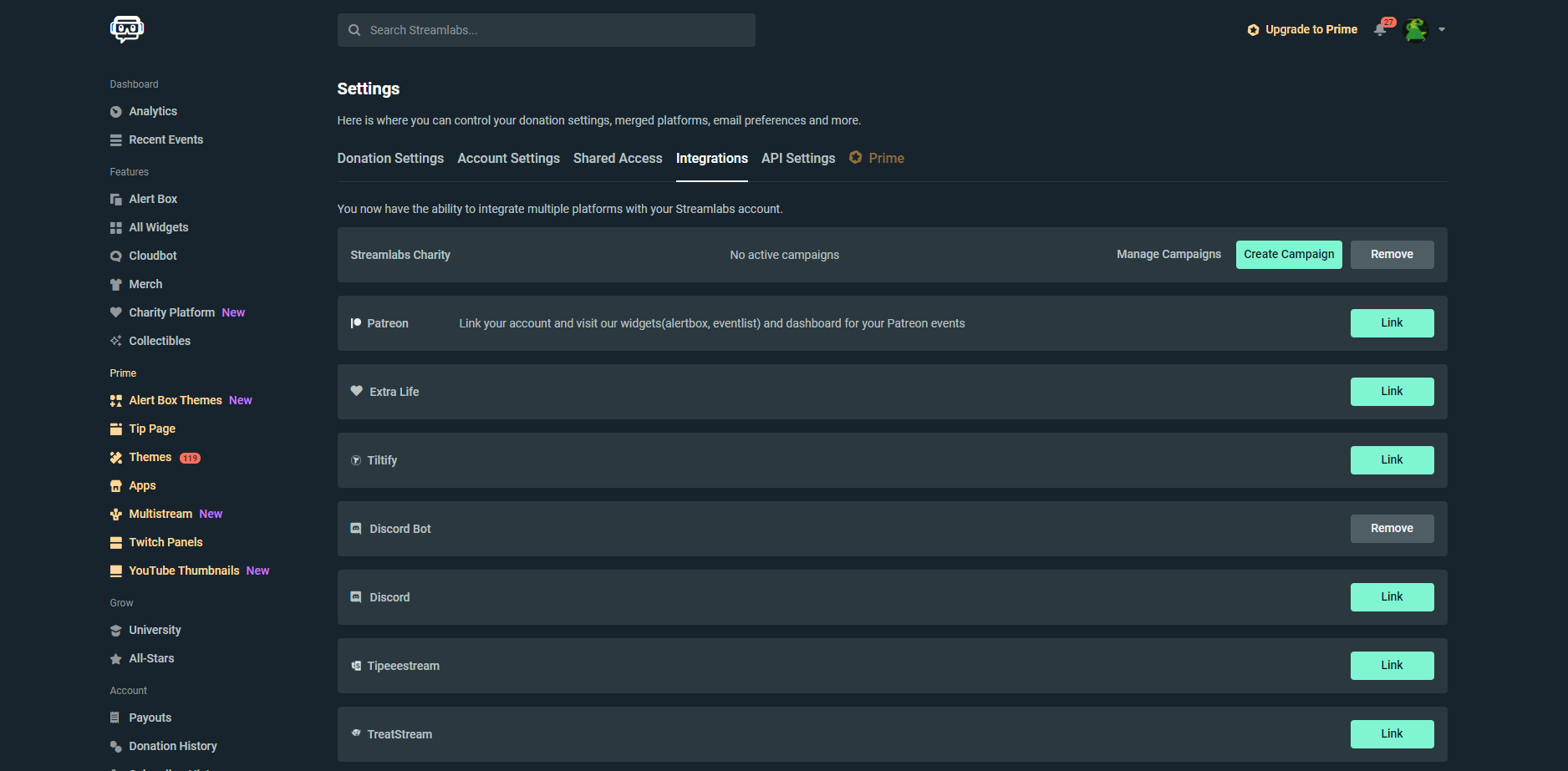Click the Discord Bot logo icon
1568x771 pixels.
pyautogui.click(x=356, y=529)
